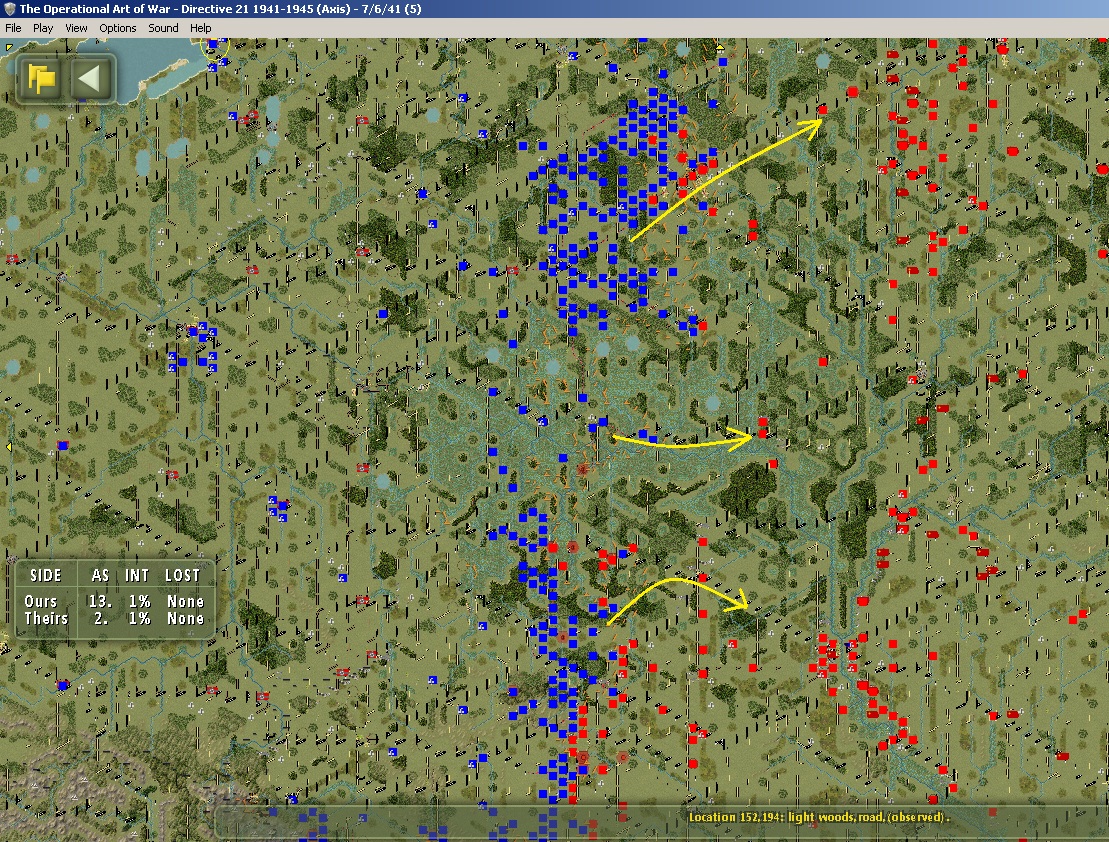The width and height of the screenshot is (1109, 842).
Task: Click the window title 'The Operational Art of War'
Action: point(95,9)
